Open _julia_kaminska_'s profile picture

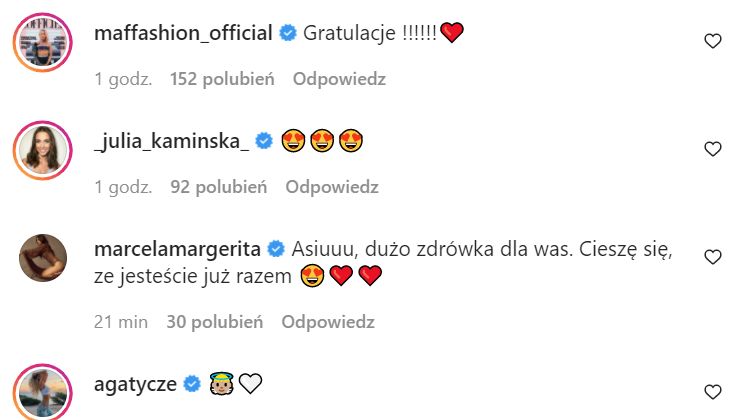pos(42,149)
